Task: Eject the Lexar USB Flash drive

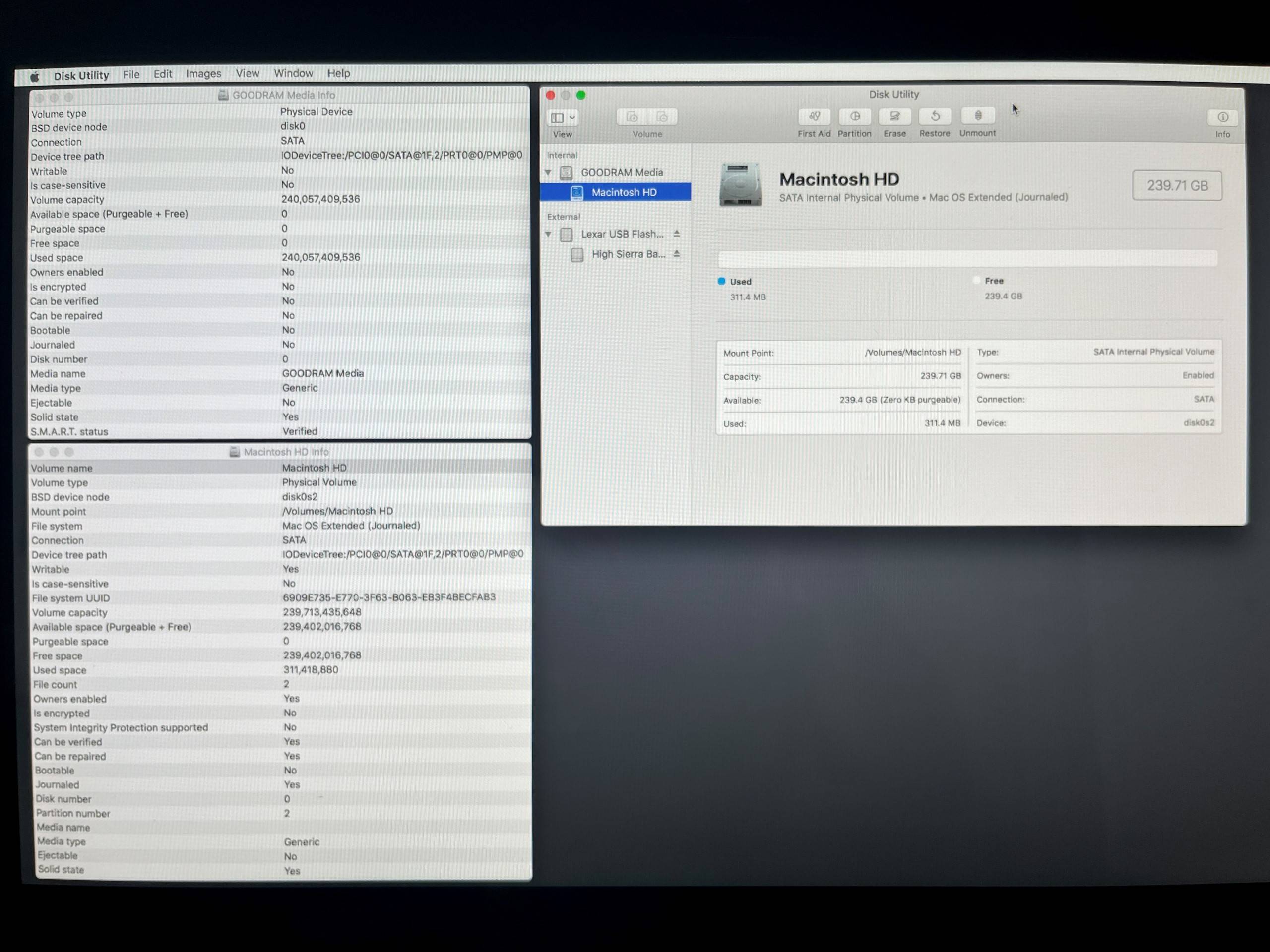Action: click(x=677, y=234)
